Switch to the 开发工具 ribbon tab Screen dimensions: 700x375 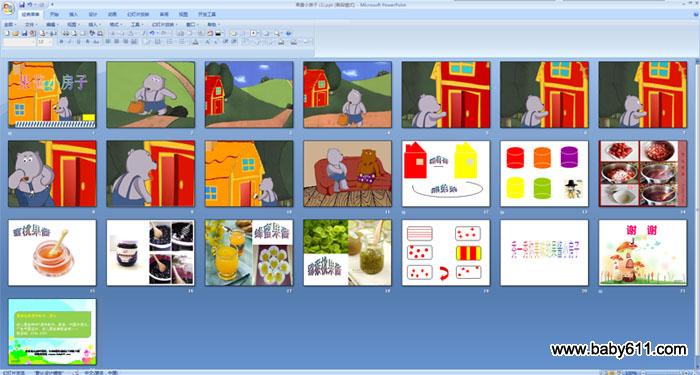(207, 14)
